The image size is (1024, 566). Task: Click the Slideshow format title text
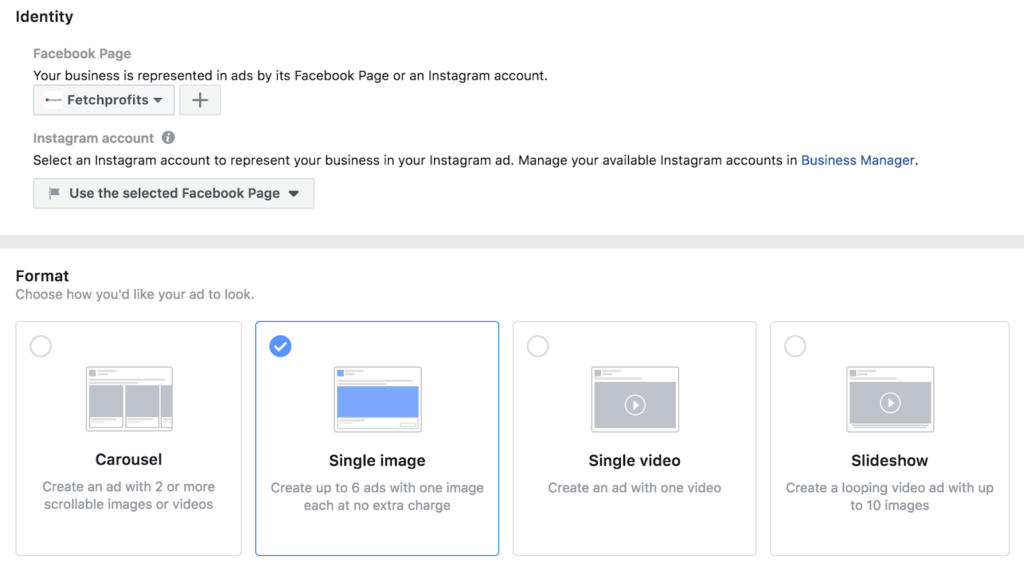(x=889, y=460)
